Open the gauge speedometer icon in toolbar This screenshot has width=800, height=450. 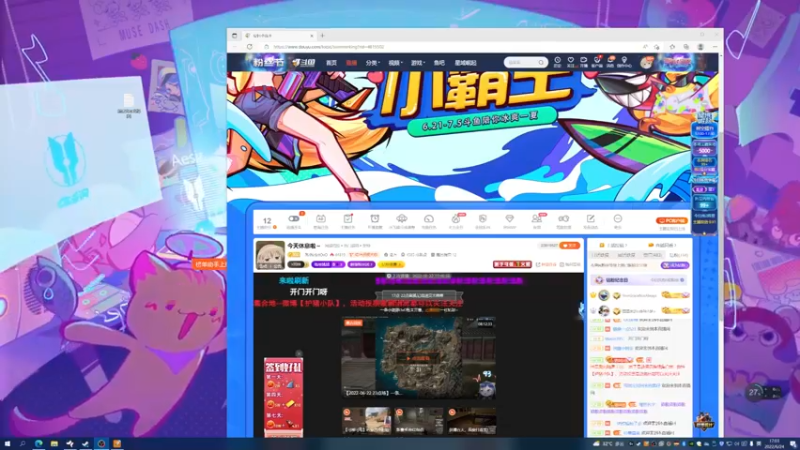click(429, 221)
